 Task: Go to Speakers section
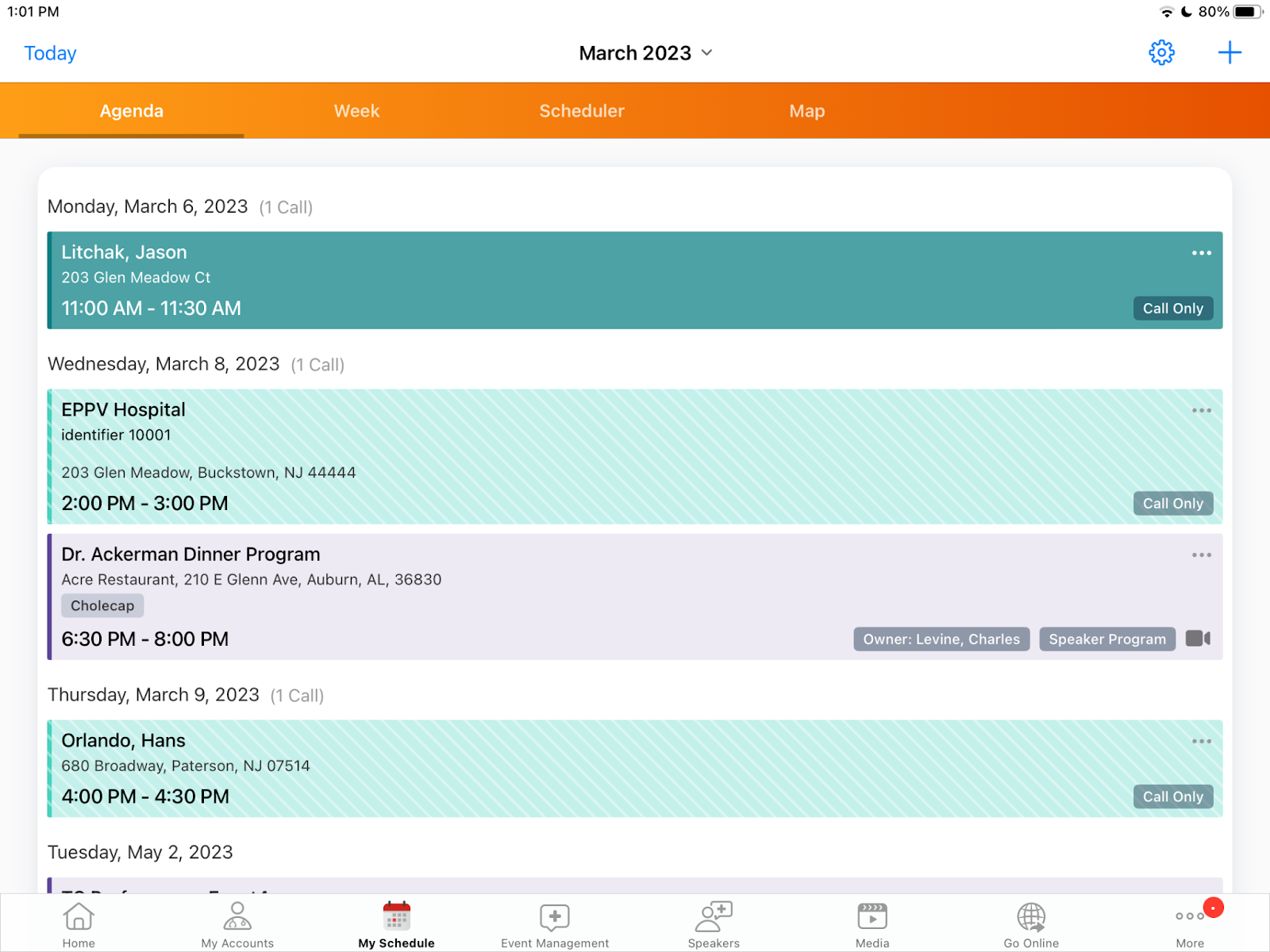click(x=714, y=918)
